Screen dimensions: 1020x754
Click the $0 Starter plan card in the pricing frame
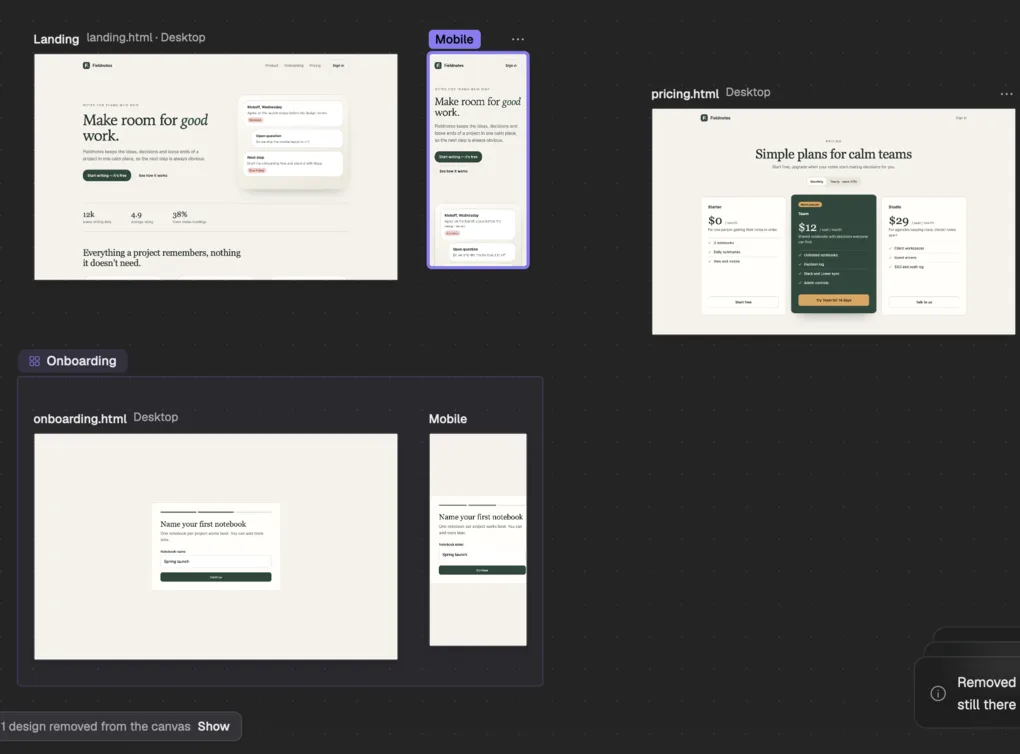[744, 256]
